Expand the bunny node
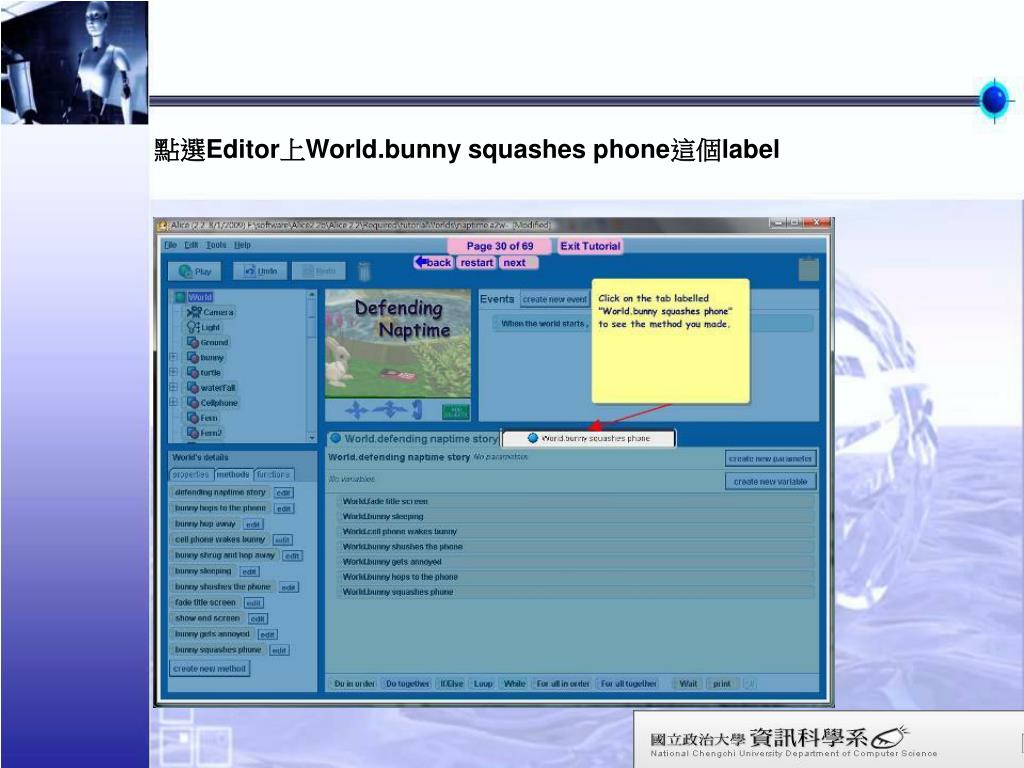 pyautogui.click(x=174, y=357)
